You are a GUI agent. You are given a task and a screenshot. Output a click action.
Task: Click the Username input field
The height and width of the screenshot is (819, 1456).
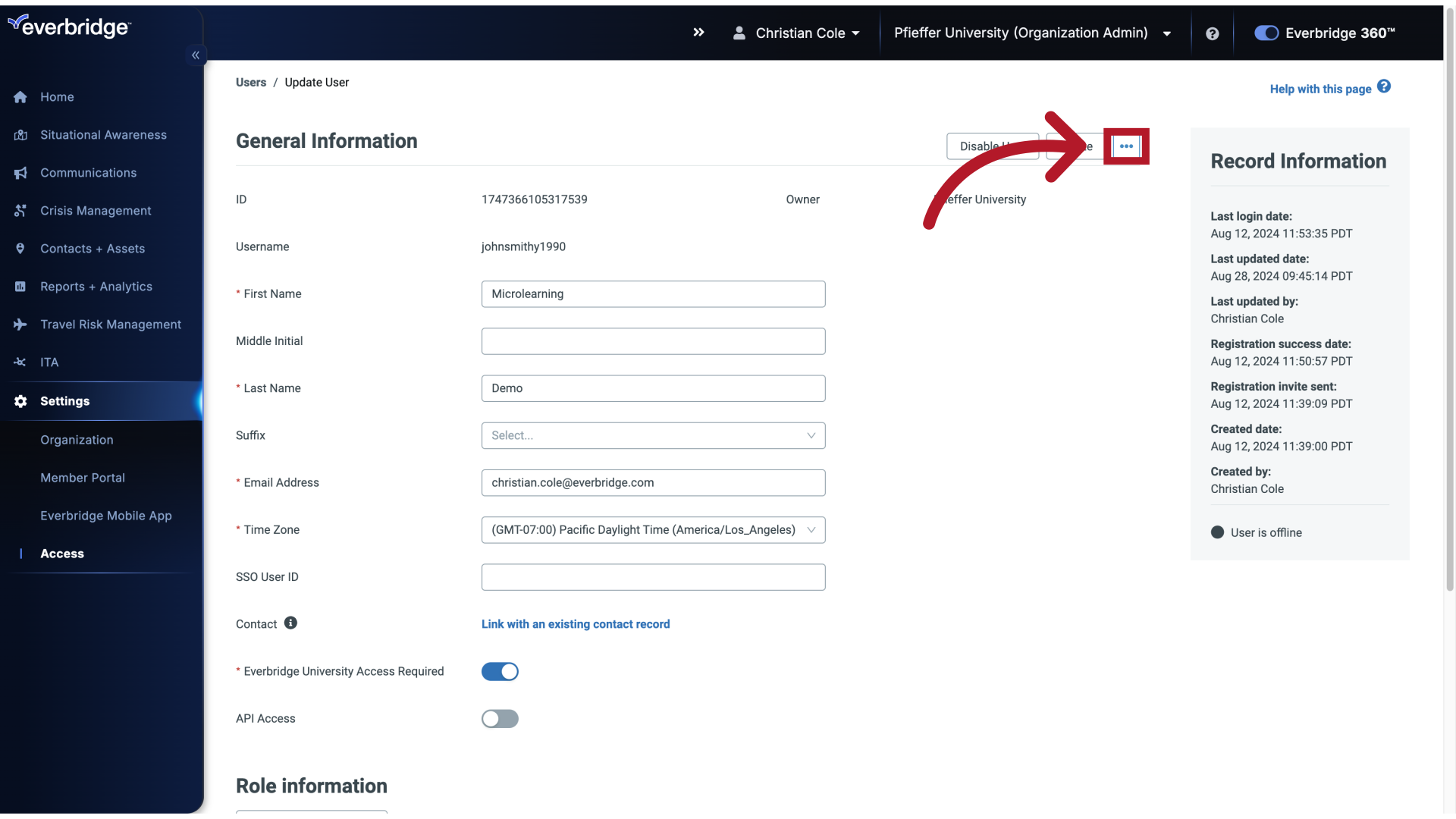coord(523,246)
